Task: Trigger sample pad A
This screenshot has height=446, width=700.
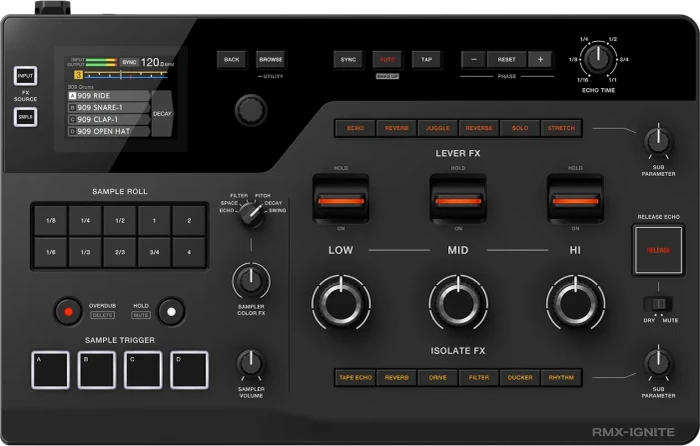Action: [50, 370]
